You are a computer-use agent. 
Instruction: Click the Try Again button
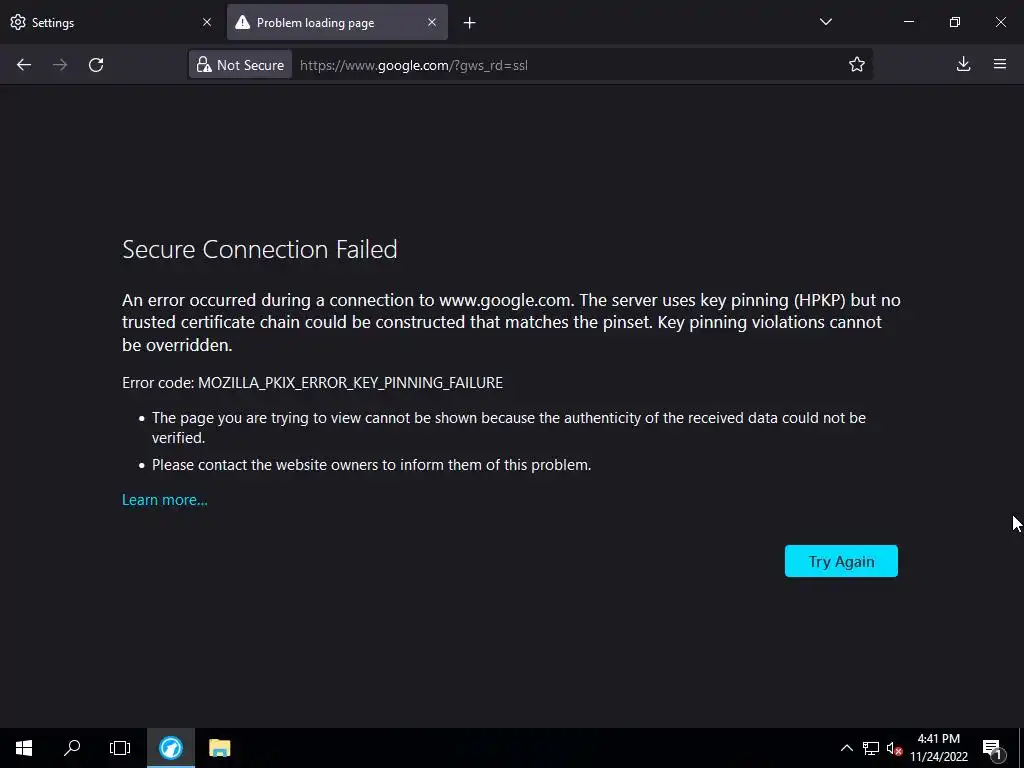point(841,561)
